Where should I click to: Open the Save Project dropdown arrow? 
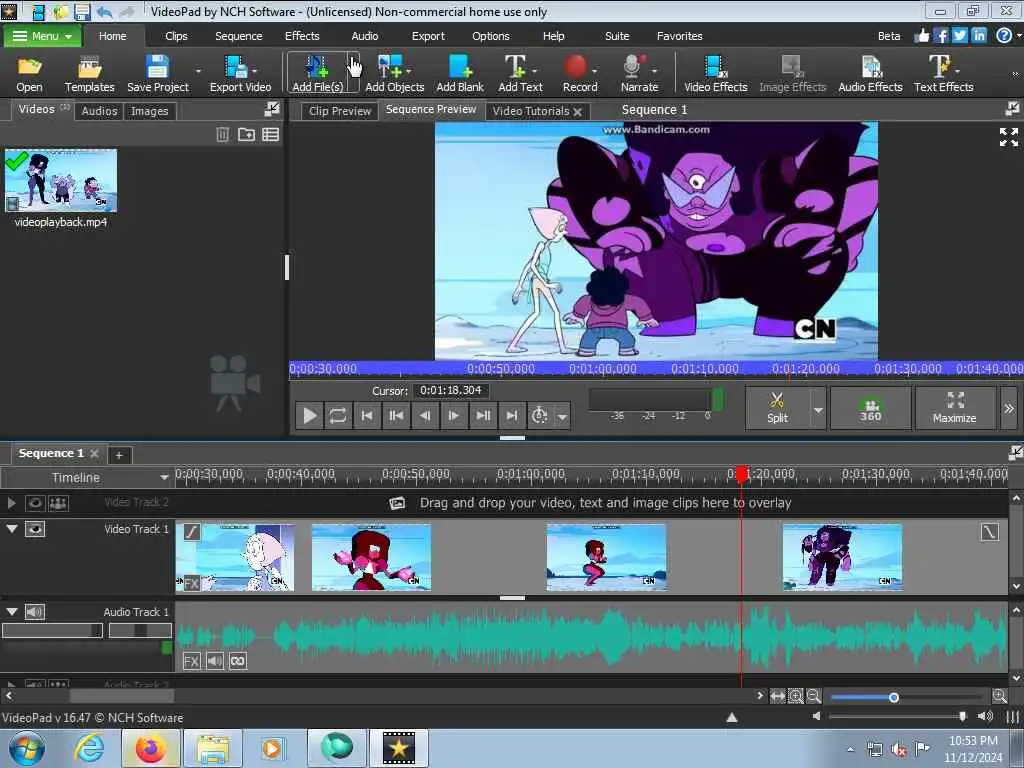198,71
